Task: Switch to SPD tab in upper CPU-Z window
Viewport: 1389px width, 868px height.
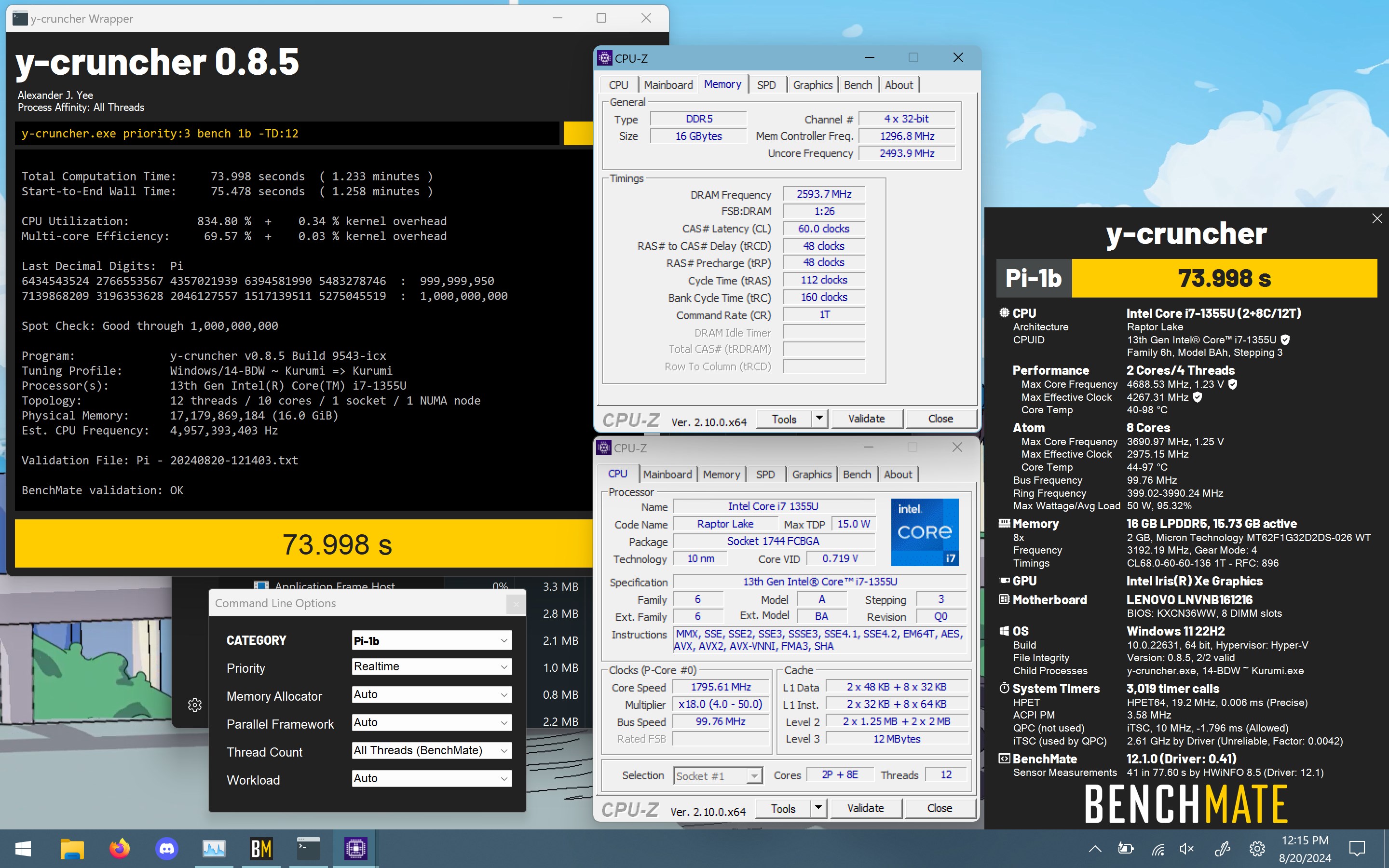Action: 766,85
